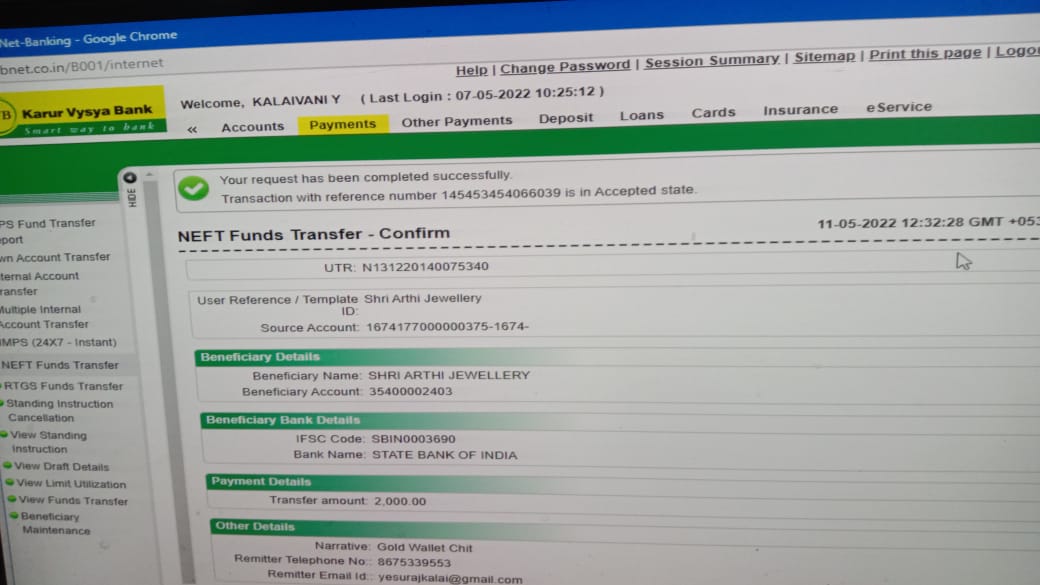The image size is (1040, 585).
Task: Open Beneficiary Maintenance
Action: [56, 523]
